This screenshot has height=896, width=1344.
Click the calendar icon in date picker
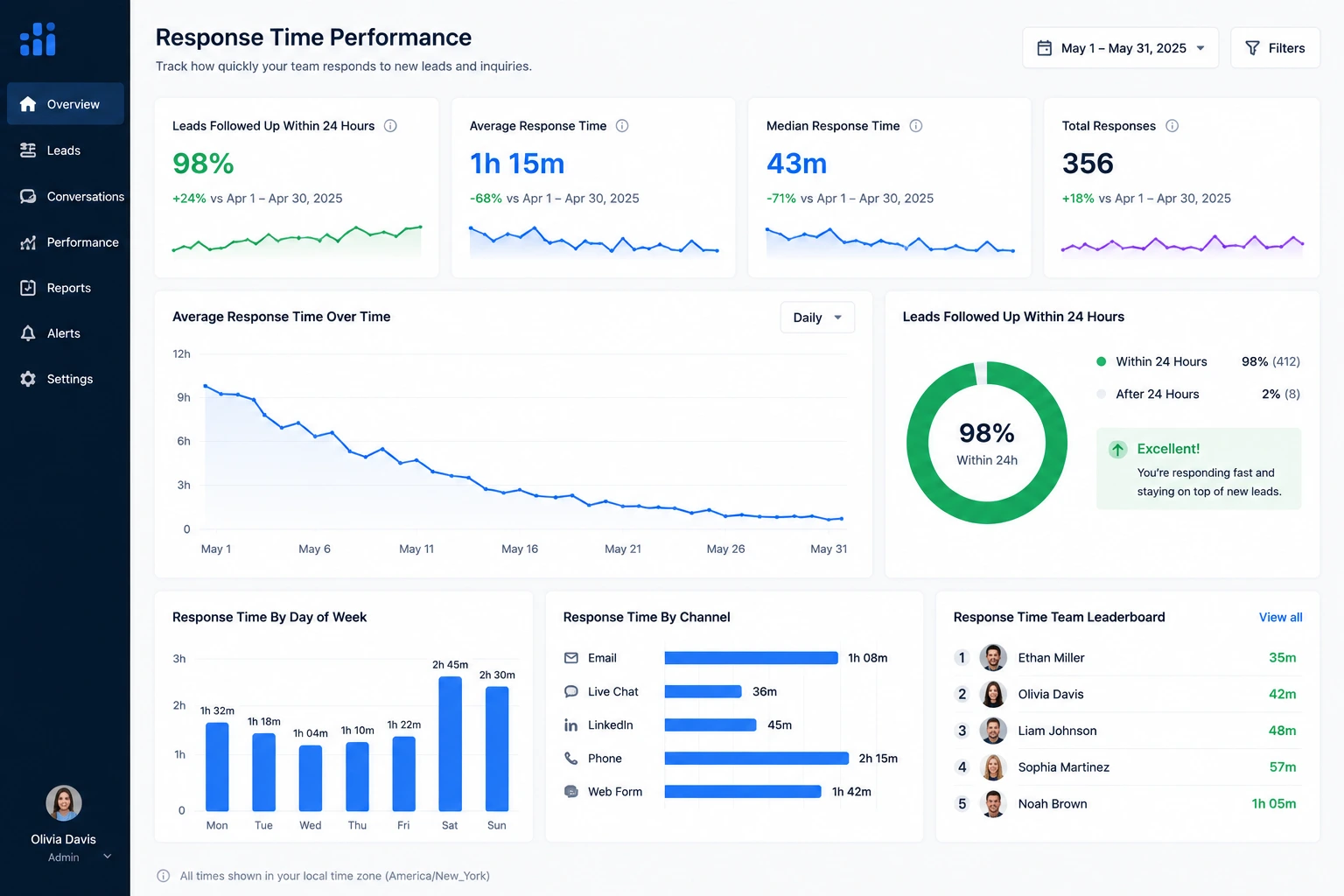[1044, 48]
